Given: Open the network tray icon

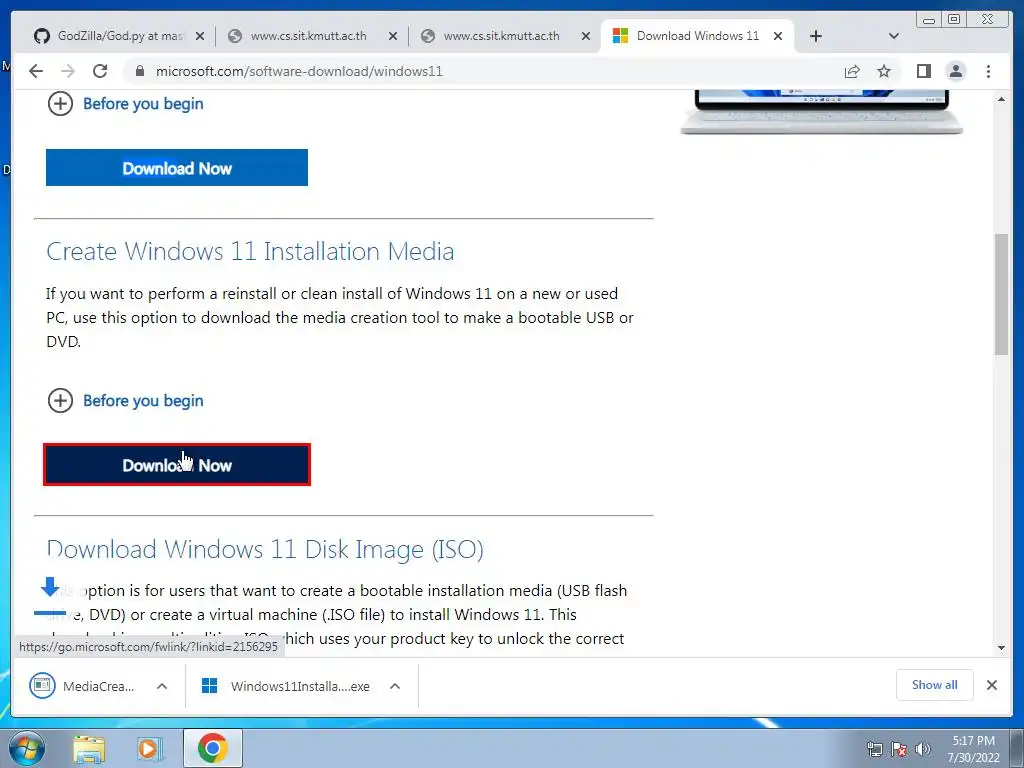Looking at the screenshot, I should (874, 749).
